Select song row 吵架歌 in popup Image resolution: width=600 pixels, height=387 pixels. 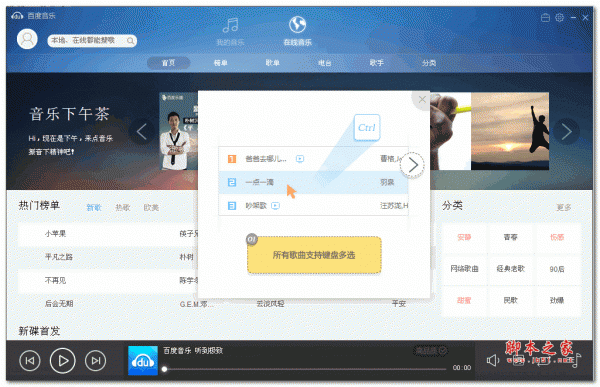(x=313, y=206)
